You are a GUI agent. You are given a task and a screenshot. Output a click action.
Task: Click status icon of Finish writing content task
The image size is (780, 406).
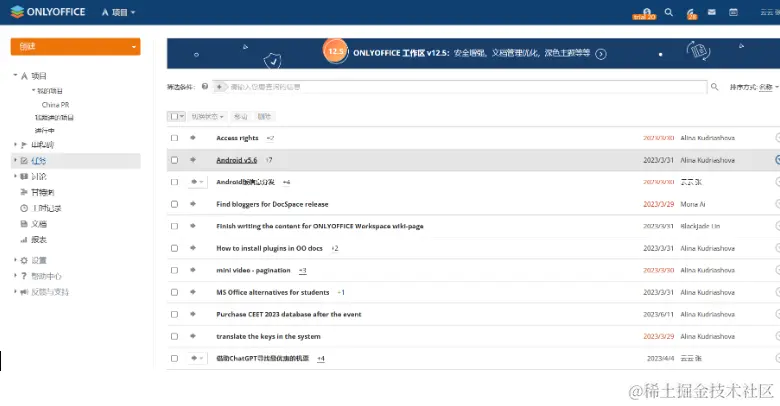[x=193, y=226]
